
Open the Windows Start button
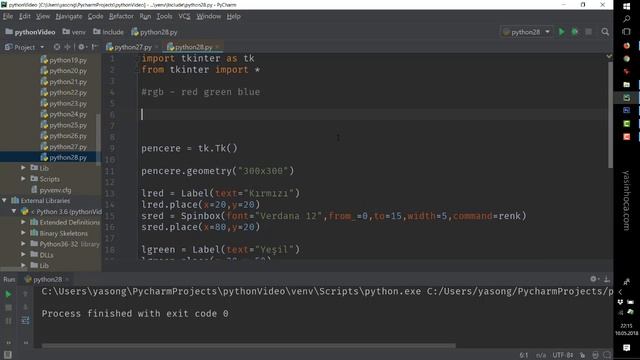[627, 6]
